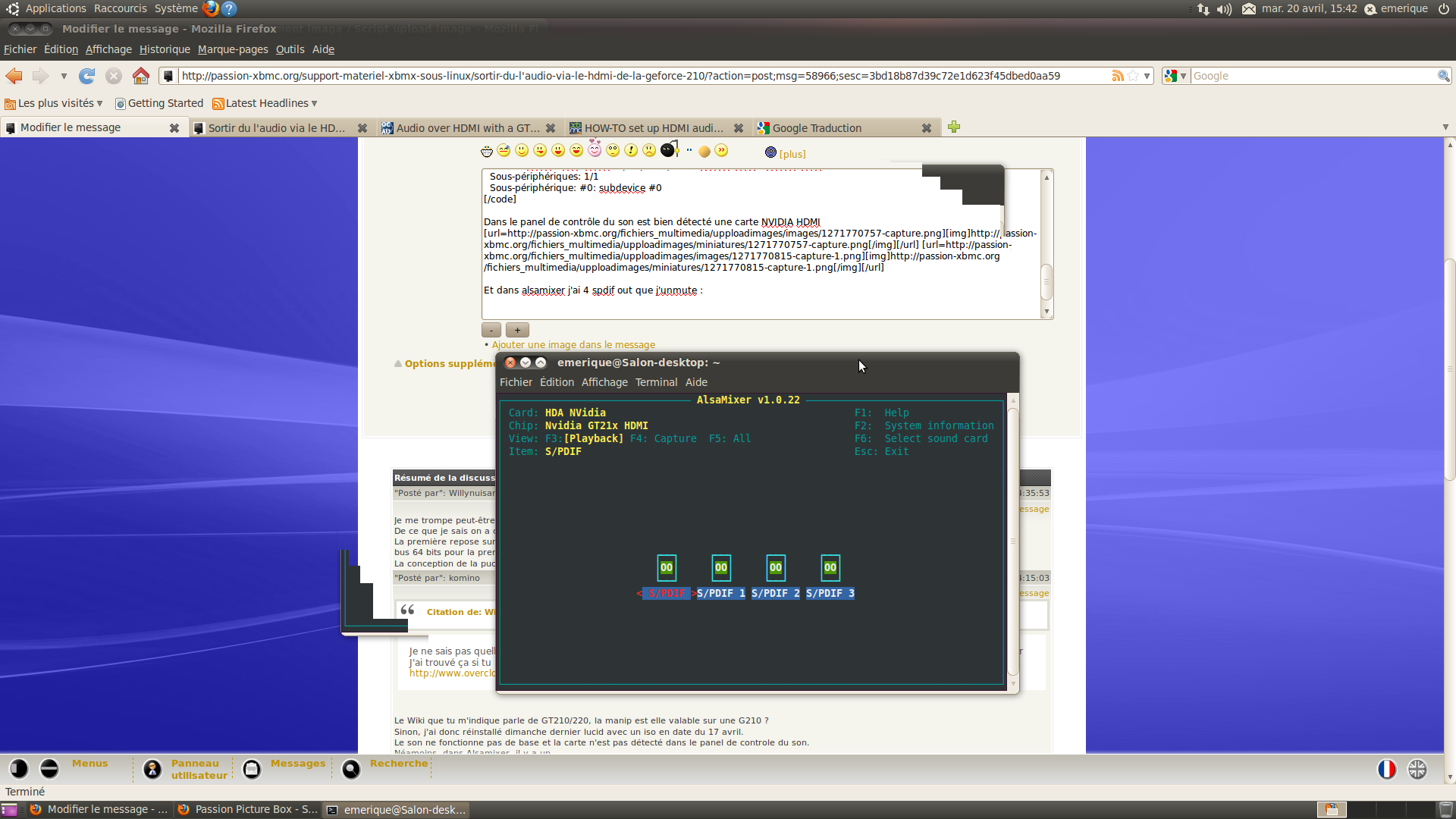Click the Firefox forward arrow button
Image resolution: width=1456 pixels, height=819 pixels.
pyautogui.click(x=40, y=76)
